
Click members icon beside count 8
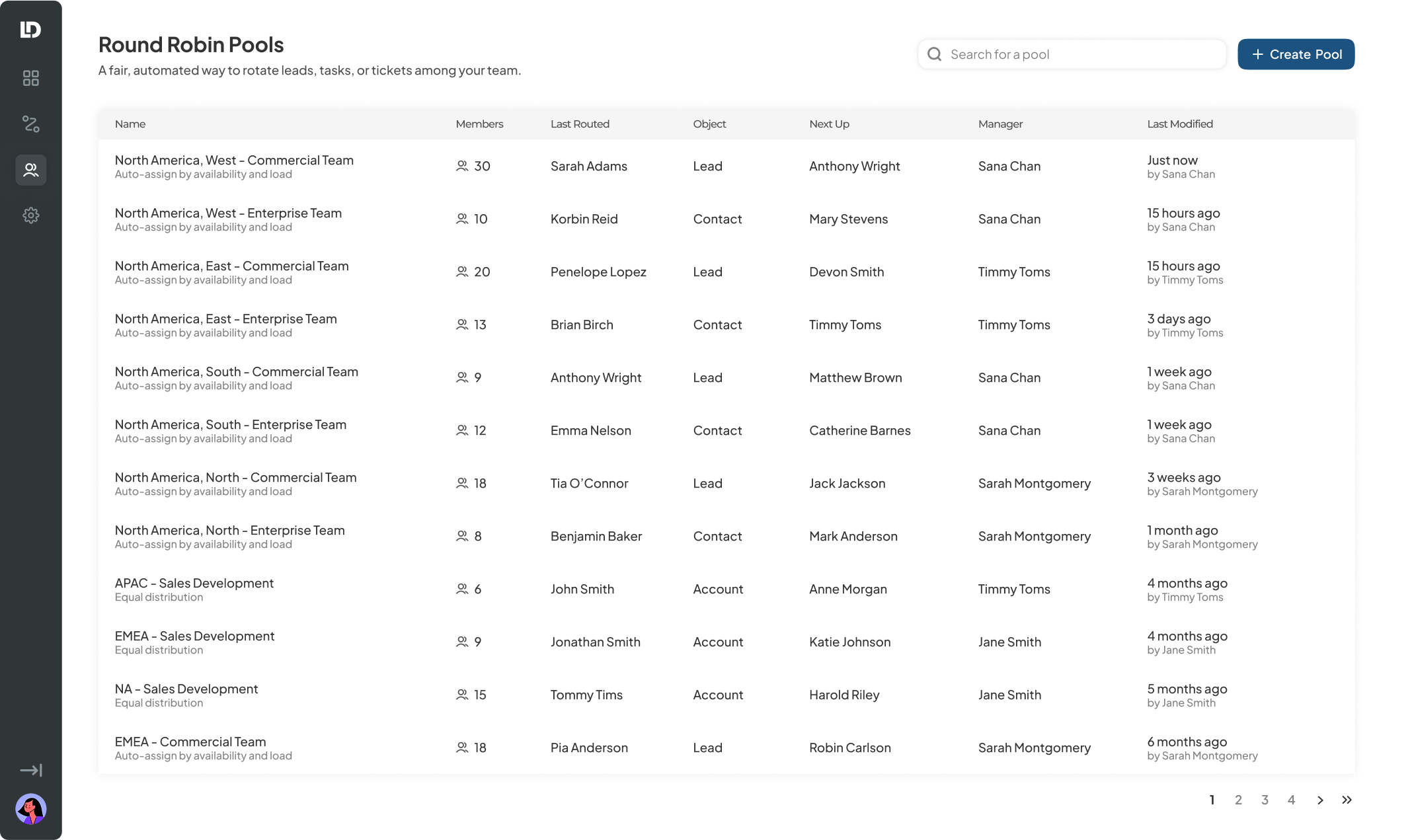pos(462,536)
